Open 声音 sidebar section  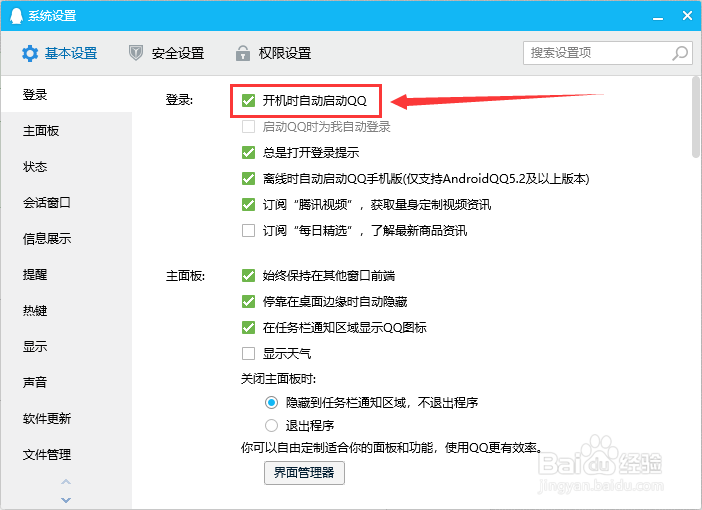pyautogui.click(x=66, y=382)
